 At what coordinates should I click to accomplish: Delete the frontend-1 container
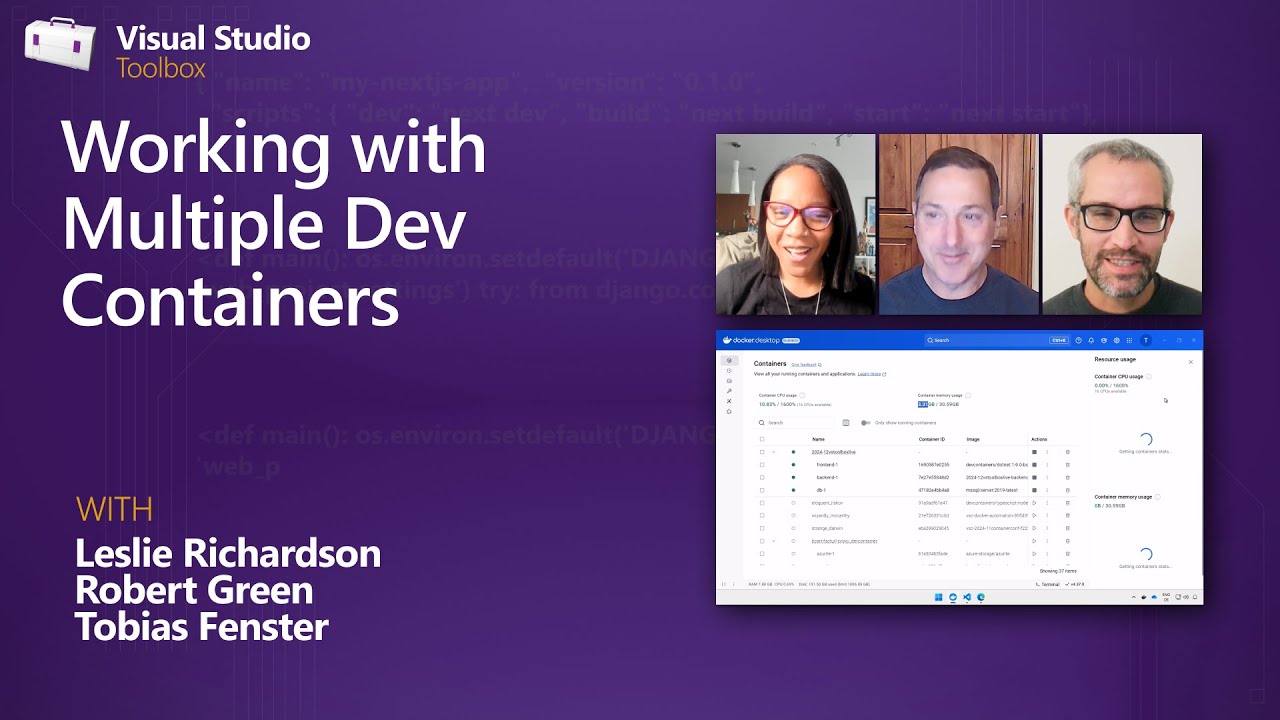[1067, 465]
